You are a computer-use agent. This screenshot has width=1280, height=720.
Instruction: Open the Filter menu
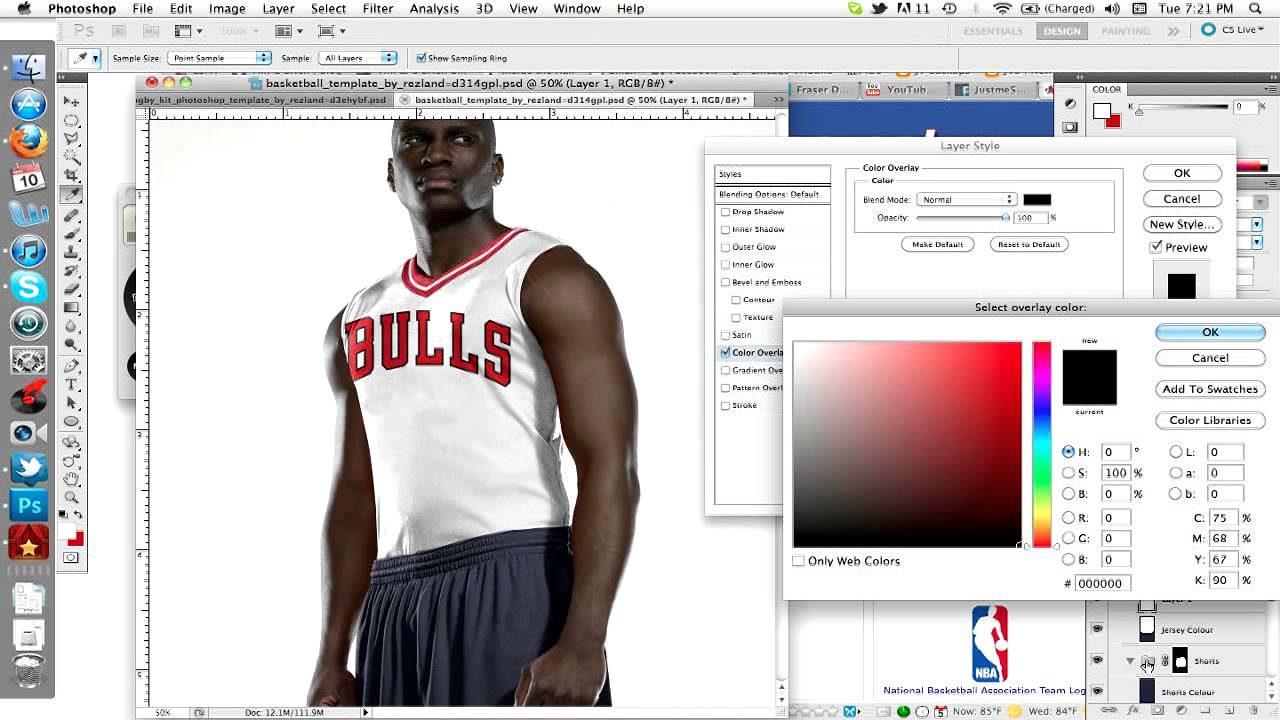pyautogui.click(x=377, y=9)
